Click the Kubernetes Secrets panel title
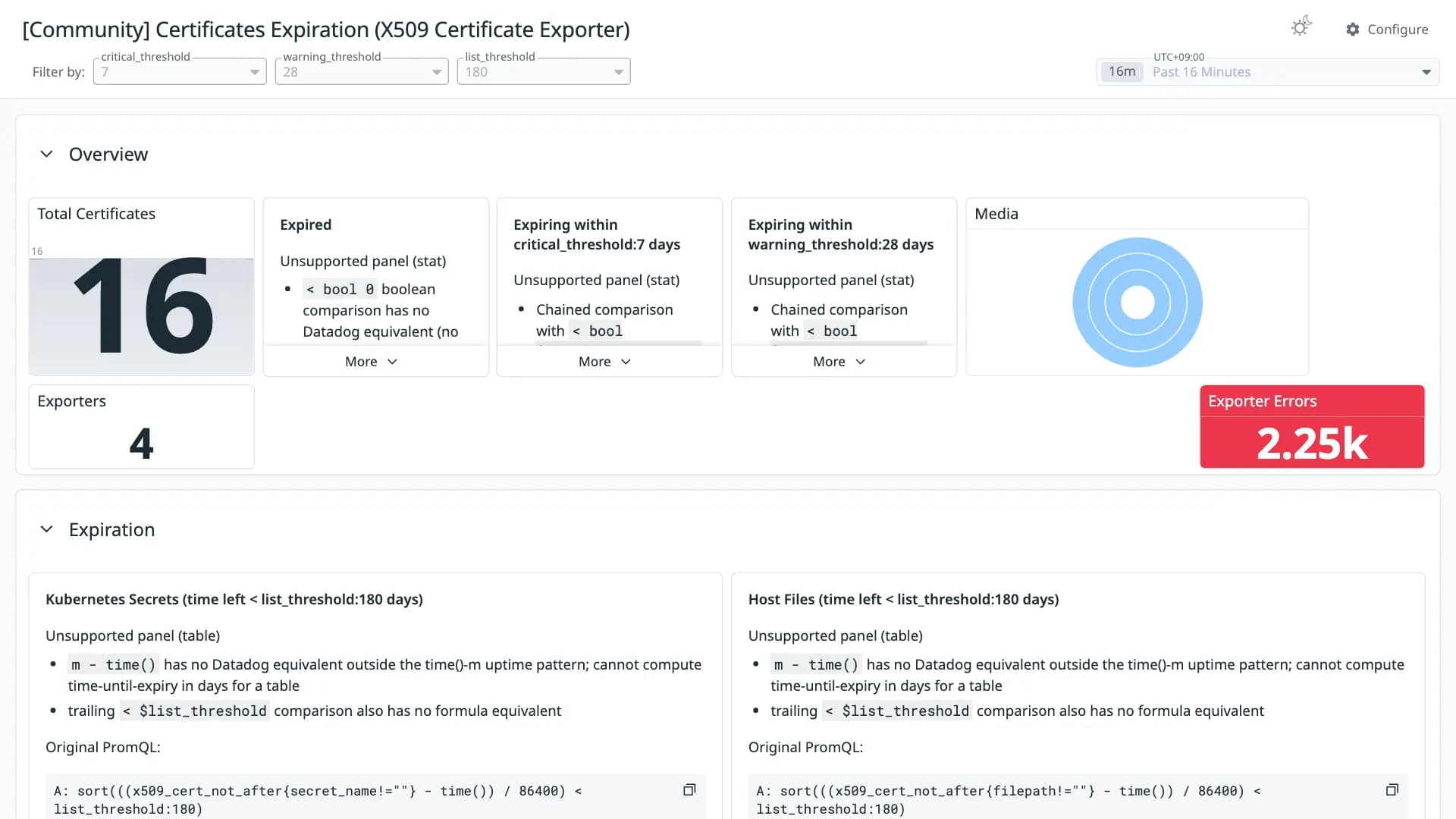This screenshot has height=819, width=1456. (234, 599)
